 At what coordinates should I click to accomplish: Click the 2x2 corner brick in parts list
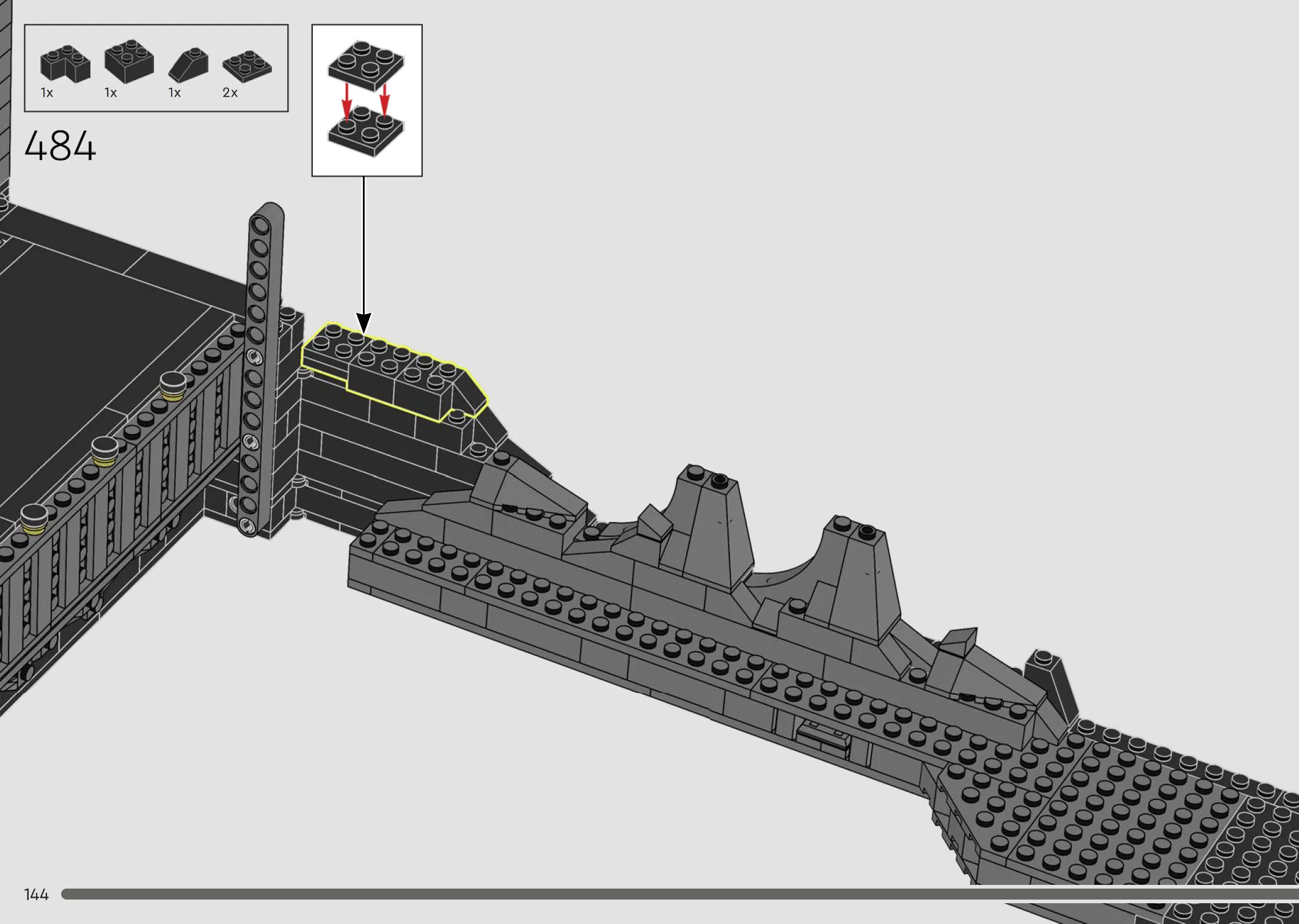(65, 64)
